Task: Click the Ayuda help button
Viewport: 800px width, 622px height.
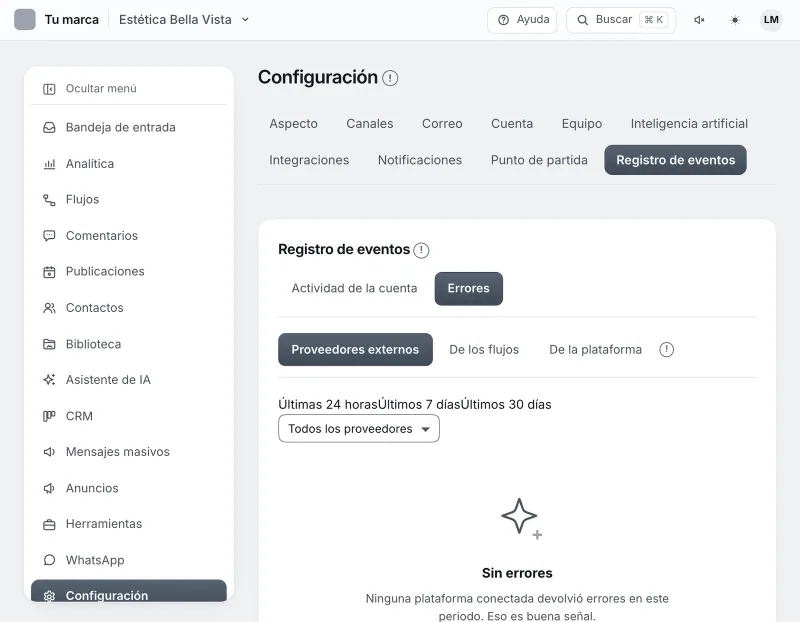Action: 522,20
